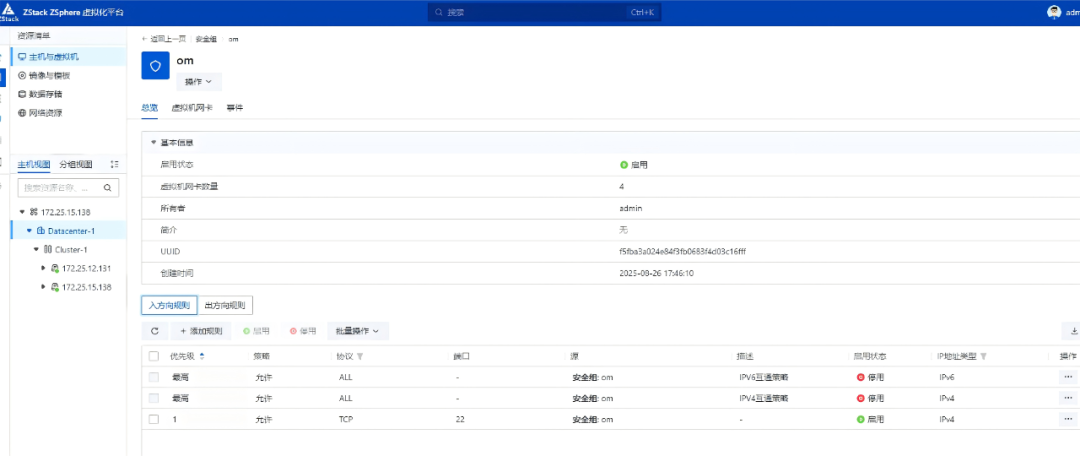Click the global search field
The width and height of the screenshot is (1080, 456).
pyautogui.click(x=544, y=12)
